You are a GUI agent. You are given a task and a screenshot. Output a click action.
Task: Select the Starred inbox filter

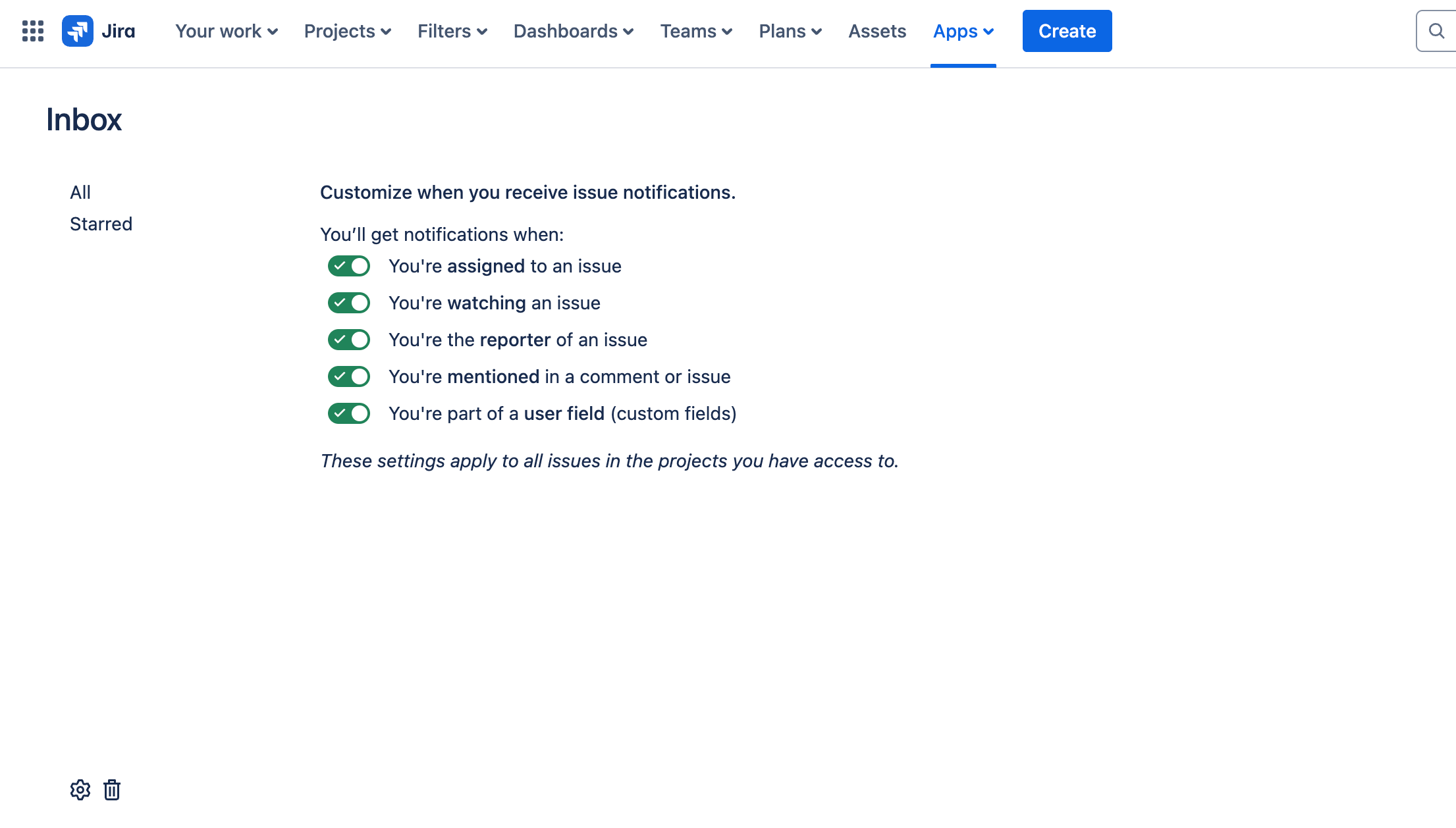point(101,224)
